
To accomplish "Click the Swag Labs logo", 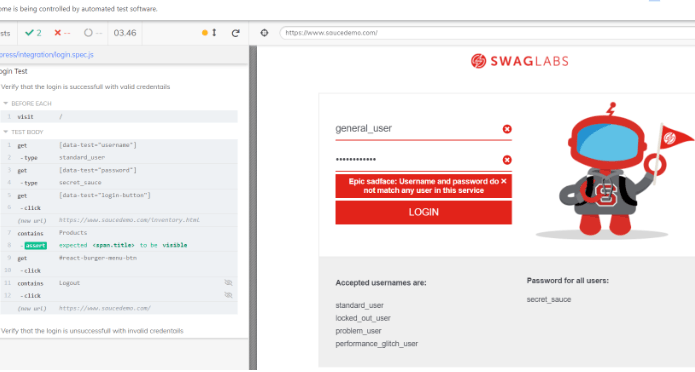I will click(519, 61).
